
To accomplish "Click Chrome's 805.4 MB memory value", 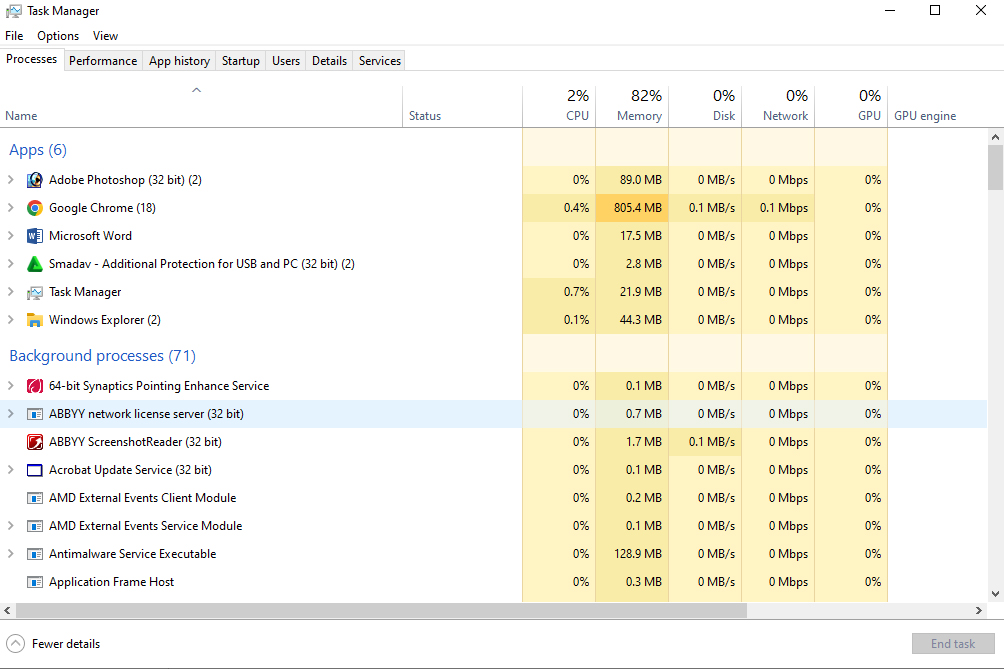I will (x=637, y=208).
